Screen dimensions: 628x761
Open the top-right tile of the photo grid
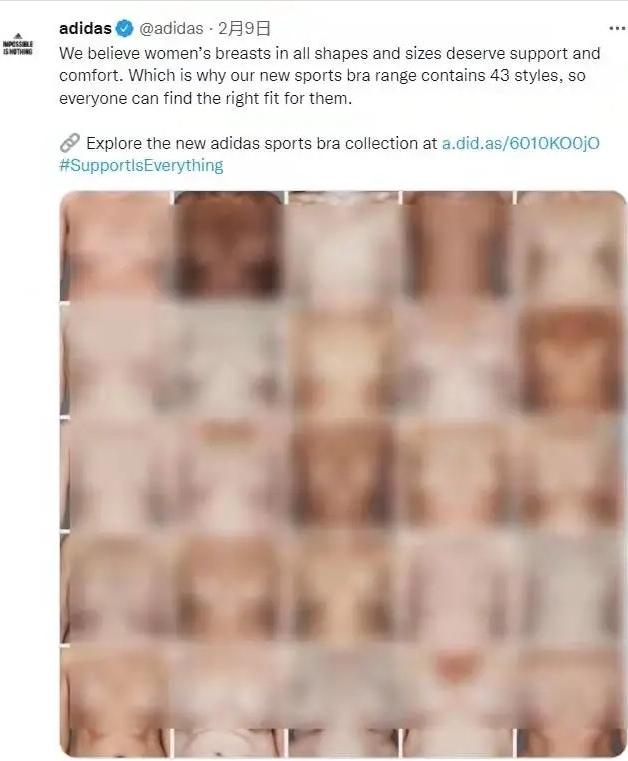click(571, 246)
